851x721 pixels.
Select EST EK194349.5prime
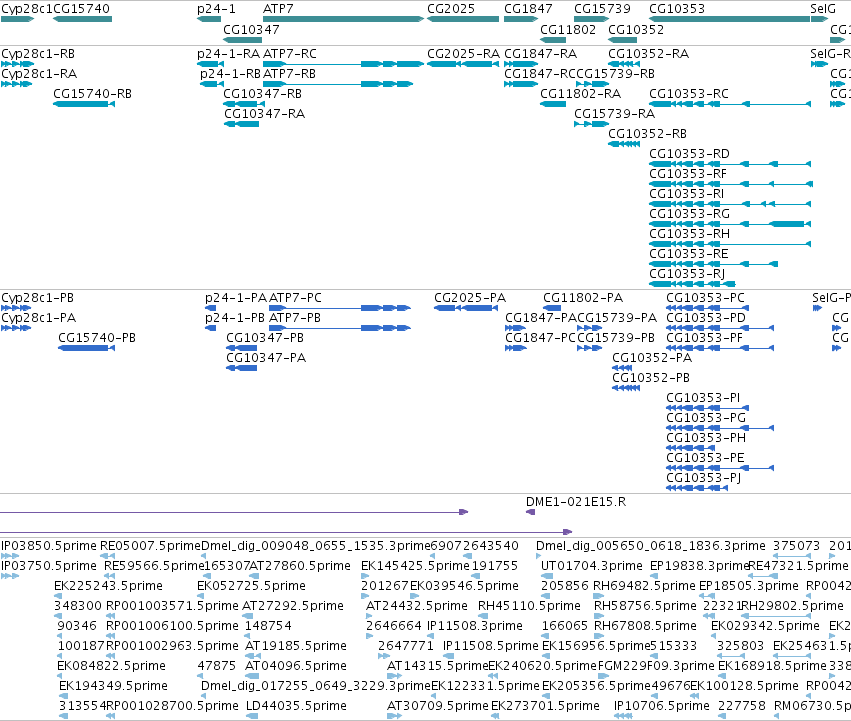click(x=63, y=696)
